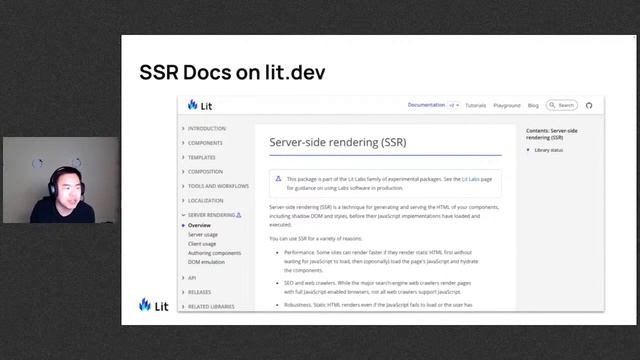Open the Tutorials nav item
Screen dimensions: 640x360
[476, 105]
